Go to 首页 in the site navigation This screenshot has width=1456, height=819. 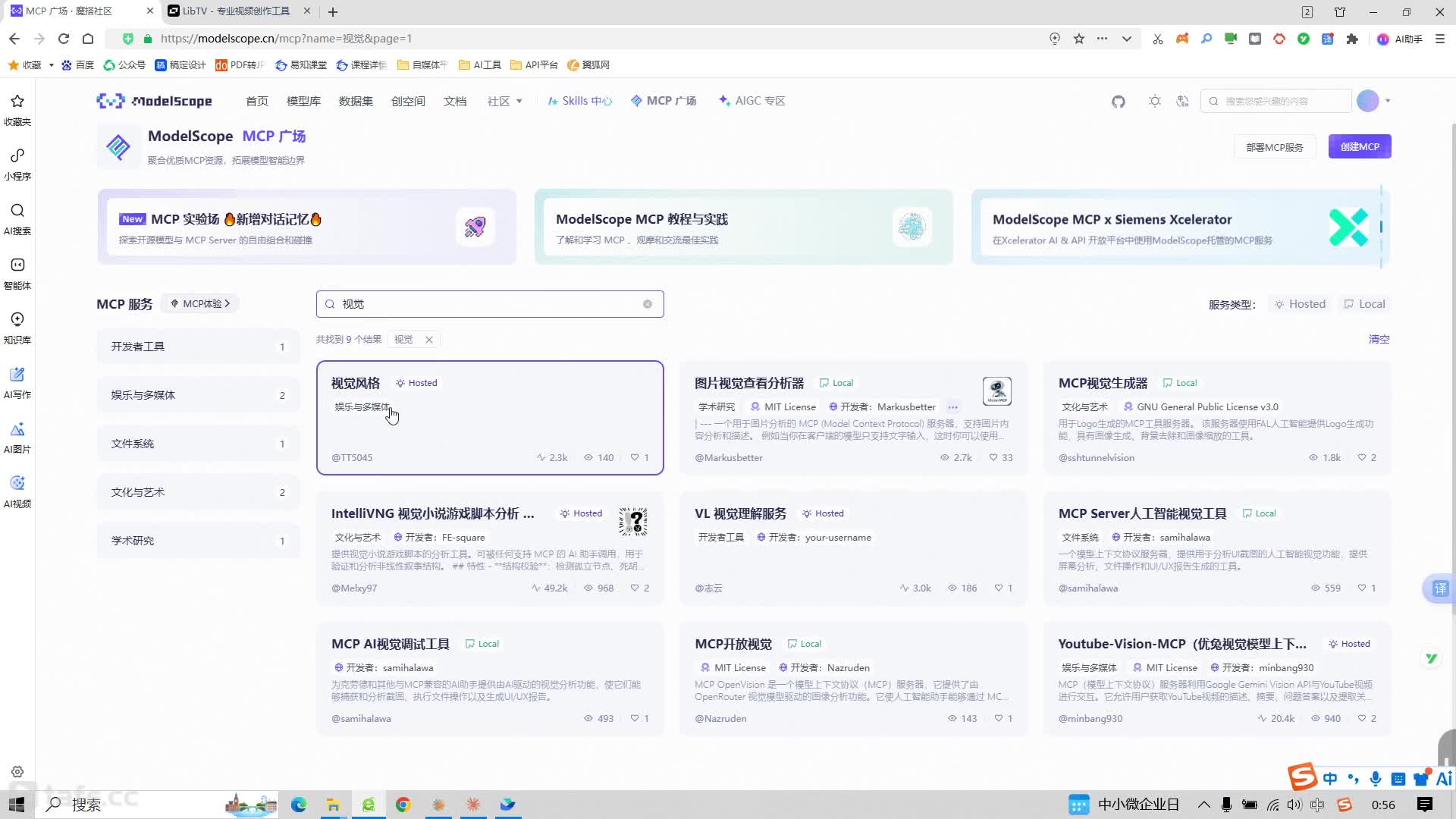tap(257, 101)
